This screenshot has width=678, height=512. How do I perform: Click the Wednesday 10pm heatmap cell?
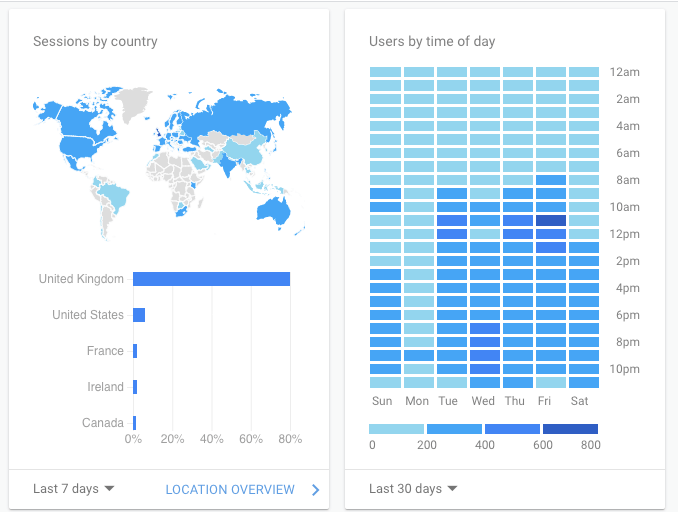[x=485, y=369]
